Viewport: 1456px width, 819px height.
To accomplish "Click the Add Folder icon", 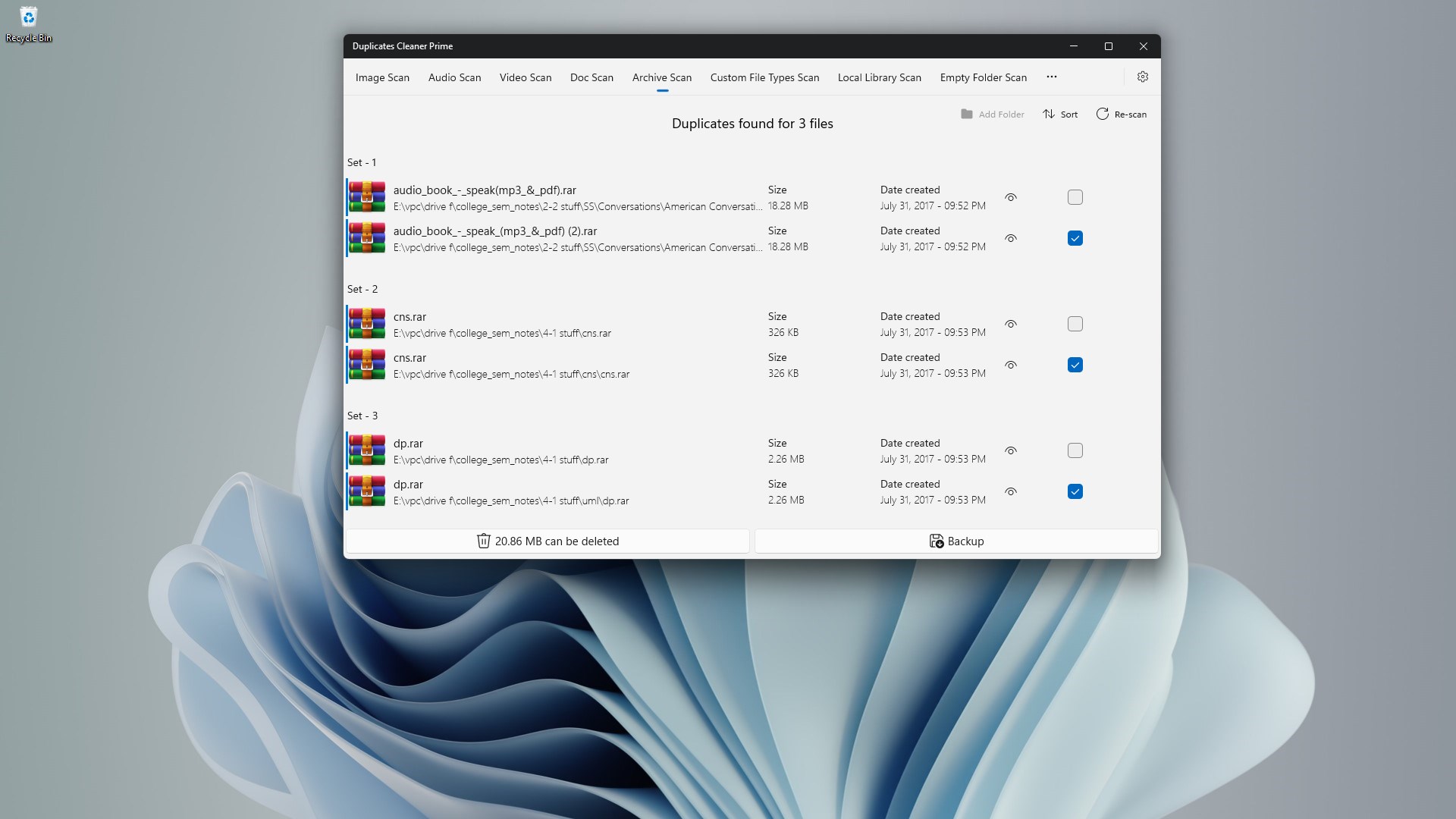I will point(993,114).
